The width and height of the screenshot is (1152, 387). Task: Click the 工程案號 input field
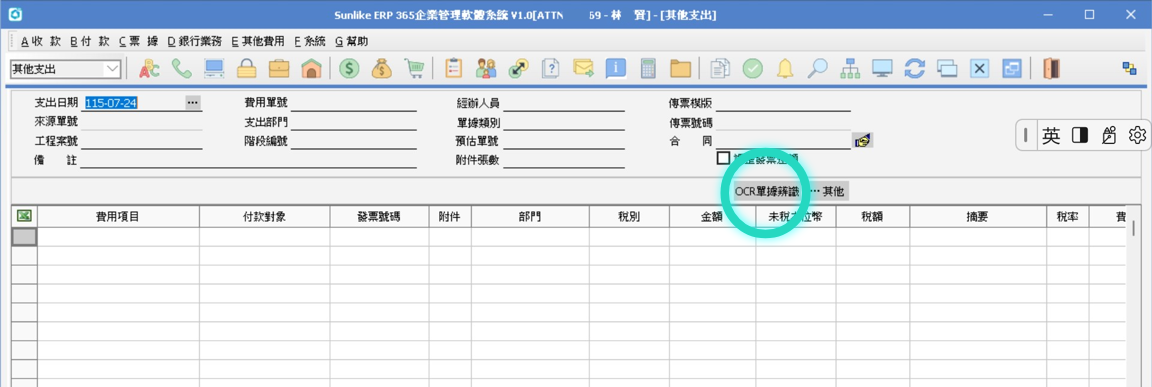pos(141,141)
